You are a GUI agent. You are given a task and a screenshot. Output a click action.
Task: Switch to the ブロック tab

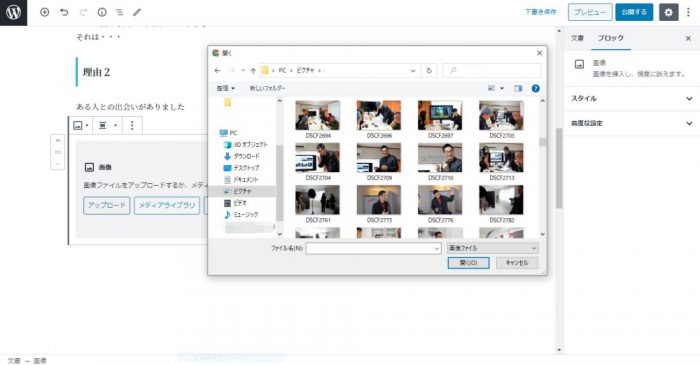610,38
